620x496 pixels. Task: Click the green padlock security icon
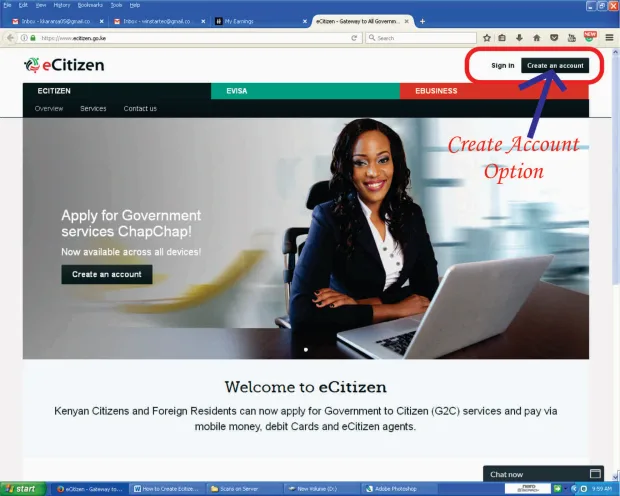coord(33,38)
